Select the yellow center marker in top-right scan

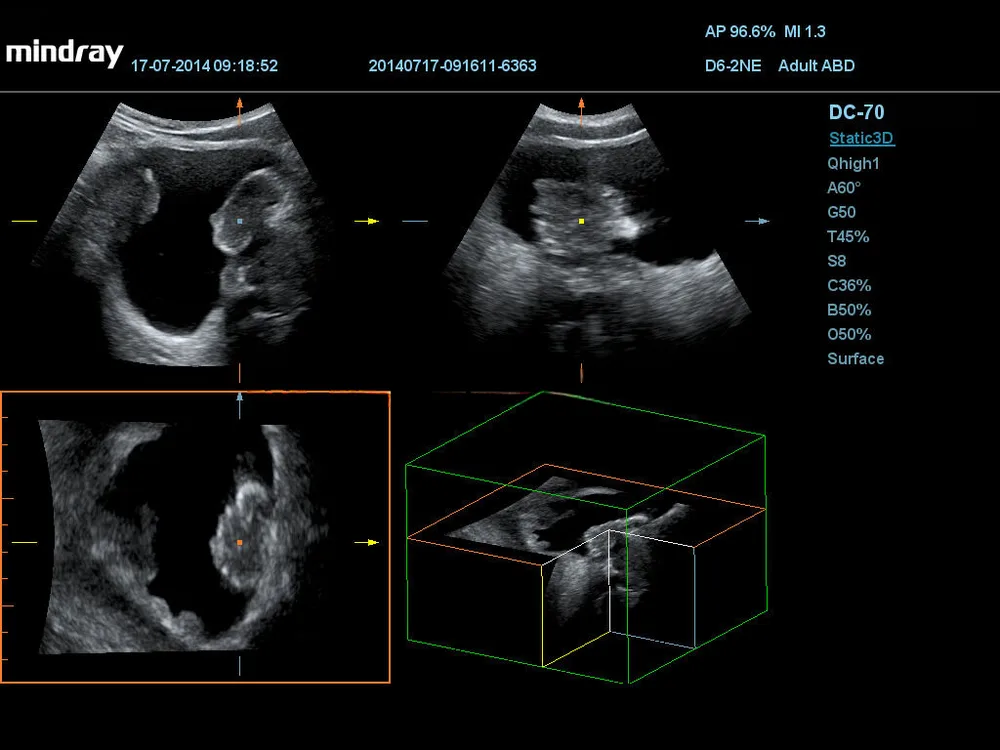pyautogui.click(x=582, y=221)
